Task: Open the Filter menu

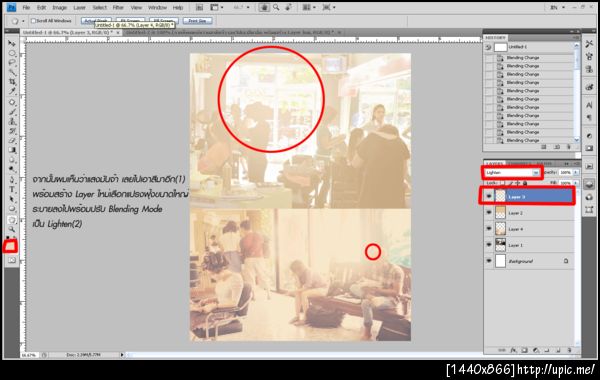Action: point(118,7)
